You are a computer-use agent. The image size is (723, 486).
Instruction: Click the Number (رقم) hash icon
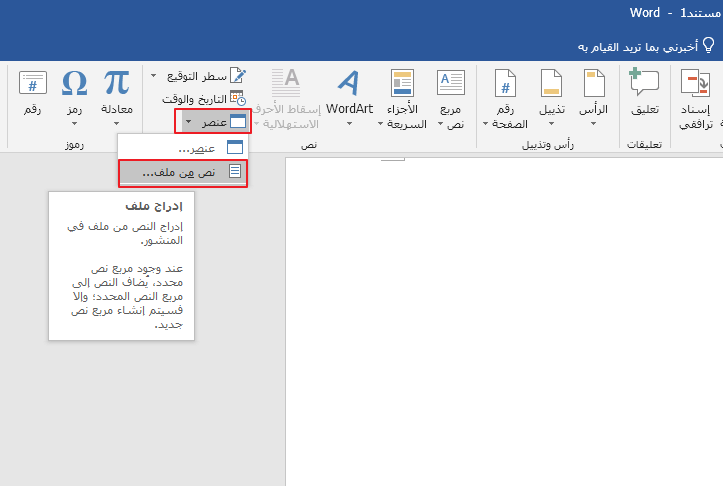pos(33,84)
